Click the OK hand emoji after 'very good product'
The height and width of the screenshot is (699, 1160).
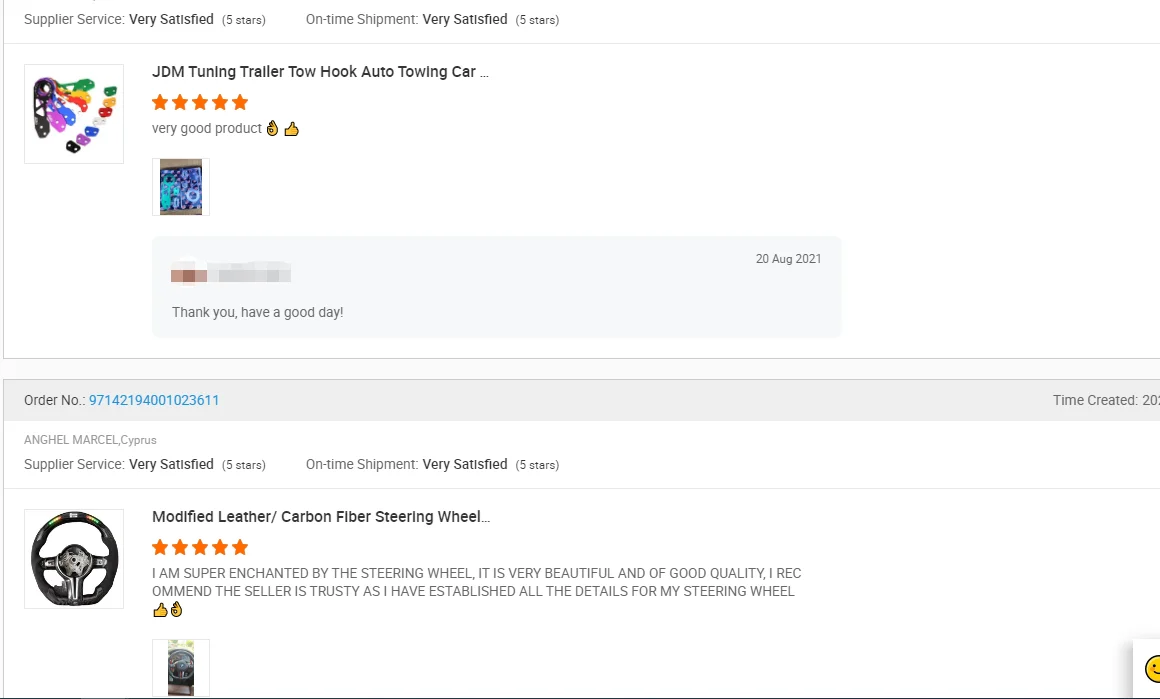click(273, 129)
